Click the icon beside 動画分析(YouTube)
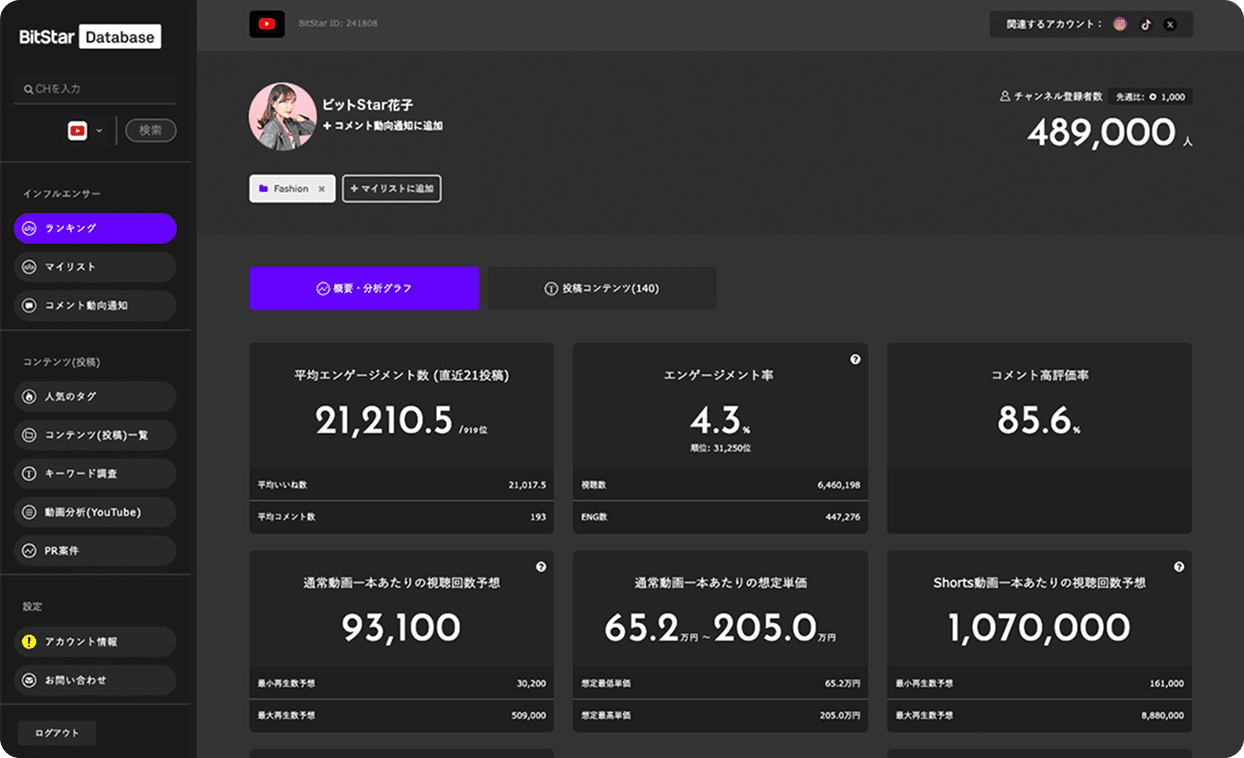 point(30,512)
